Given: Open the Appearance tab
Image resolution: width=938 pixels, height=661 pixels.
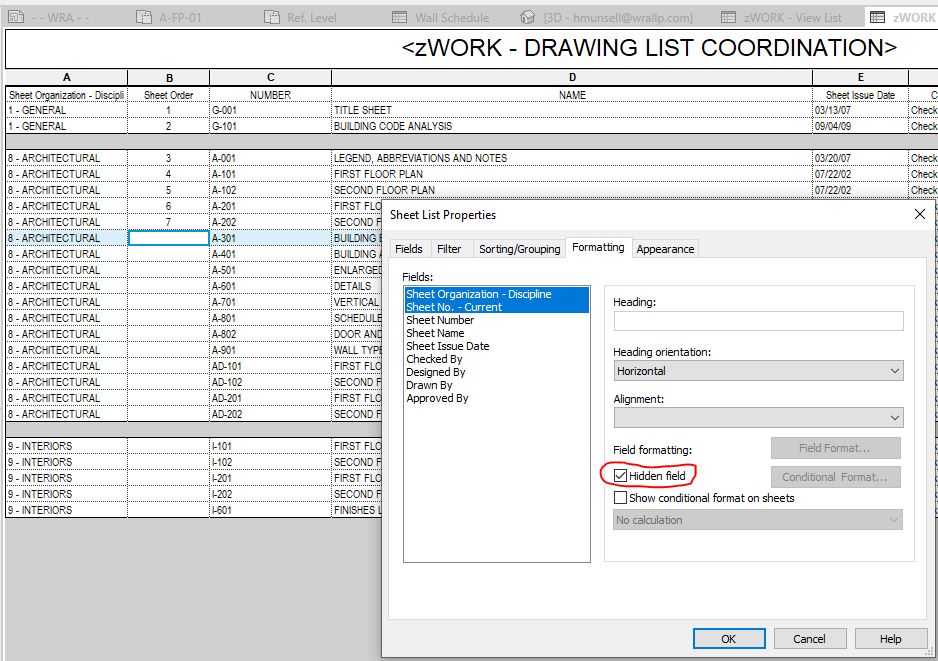Looking at the screenshot, I should tap(664, 248).
